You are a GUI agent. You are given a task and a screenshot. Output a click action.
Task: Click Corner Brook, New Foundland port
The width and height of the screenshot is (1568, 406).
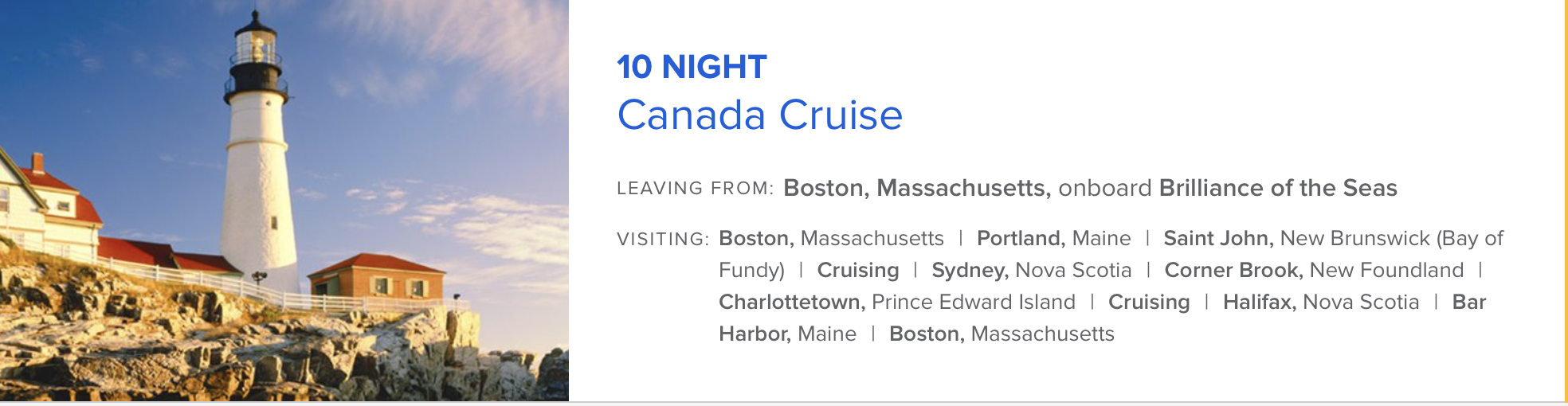pos(1314,270)
